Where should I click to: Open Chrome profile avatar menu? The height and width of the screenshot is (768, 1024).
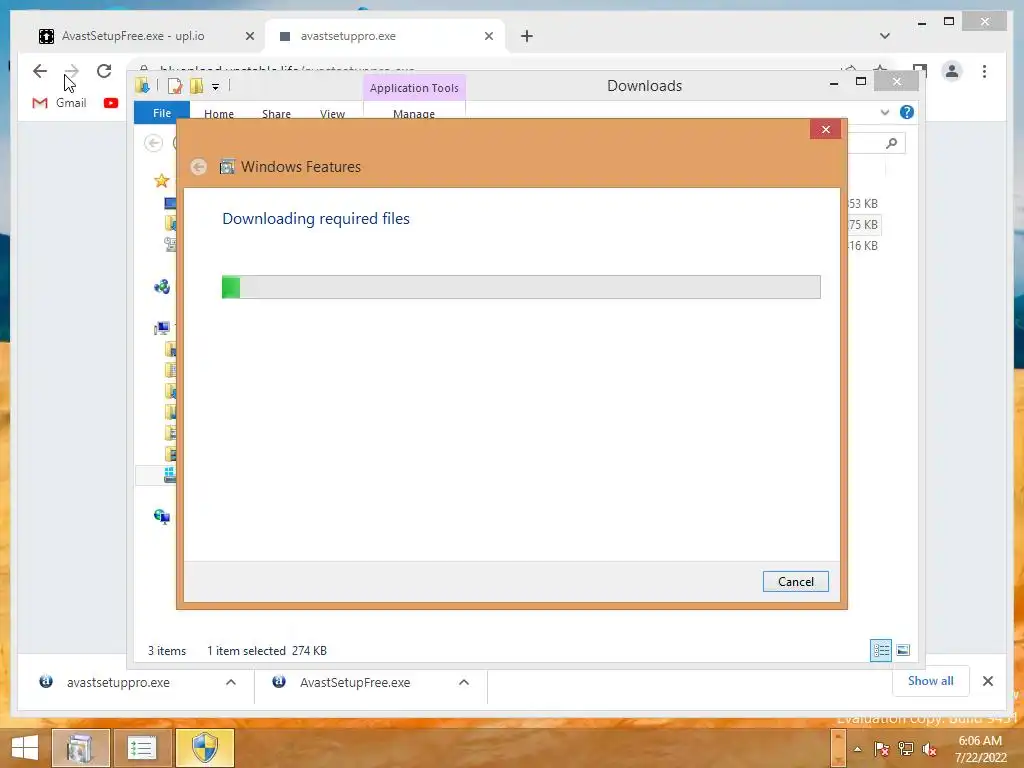[x=952, y=71]
